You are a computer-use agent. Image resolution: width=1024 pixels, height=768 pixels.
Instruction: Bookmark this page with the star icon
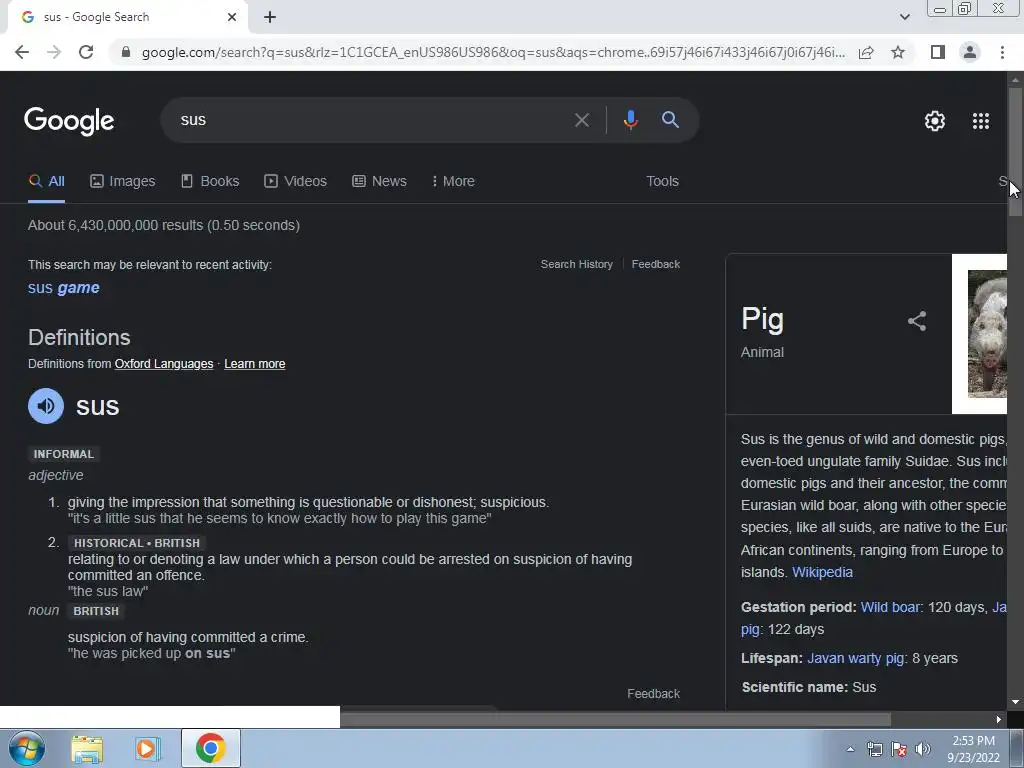pos(898,52)
